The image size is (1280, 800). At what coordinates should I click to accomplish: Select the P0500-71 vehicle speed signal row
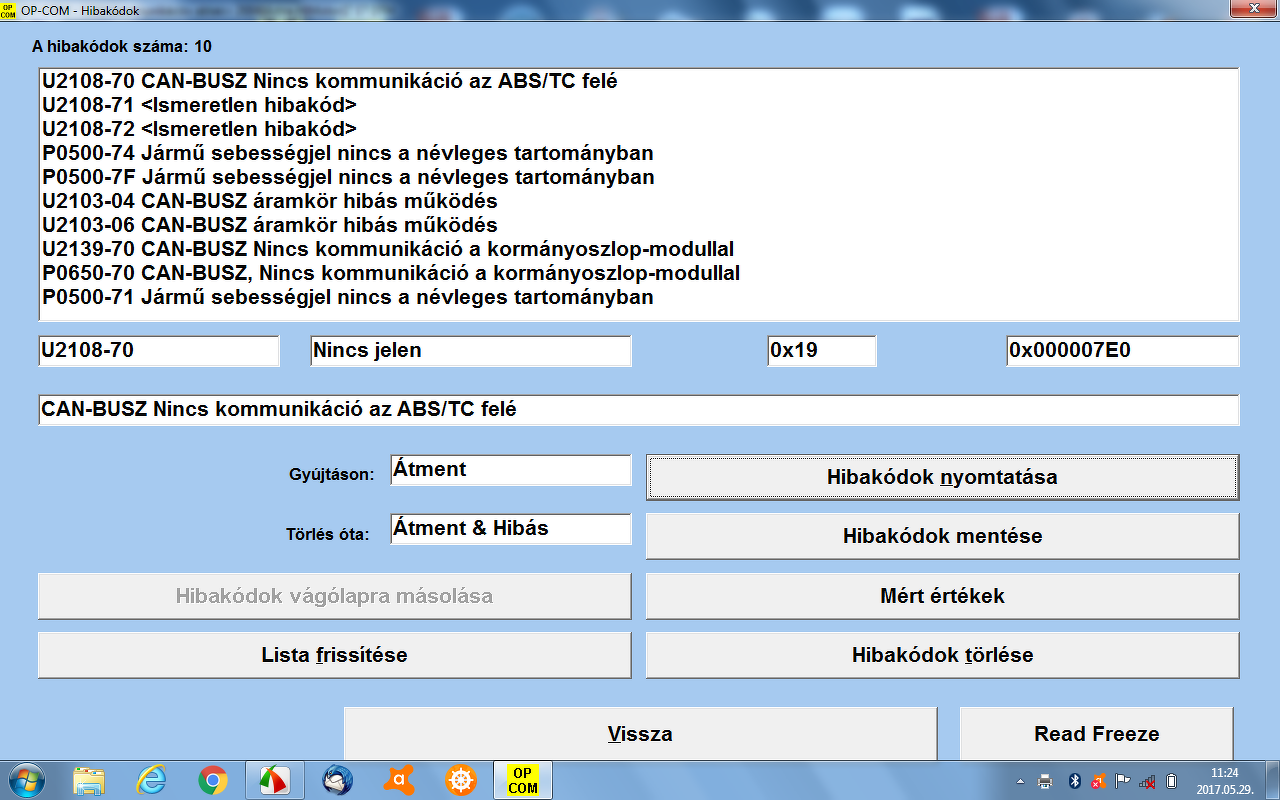(x=639, y=297)
